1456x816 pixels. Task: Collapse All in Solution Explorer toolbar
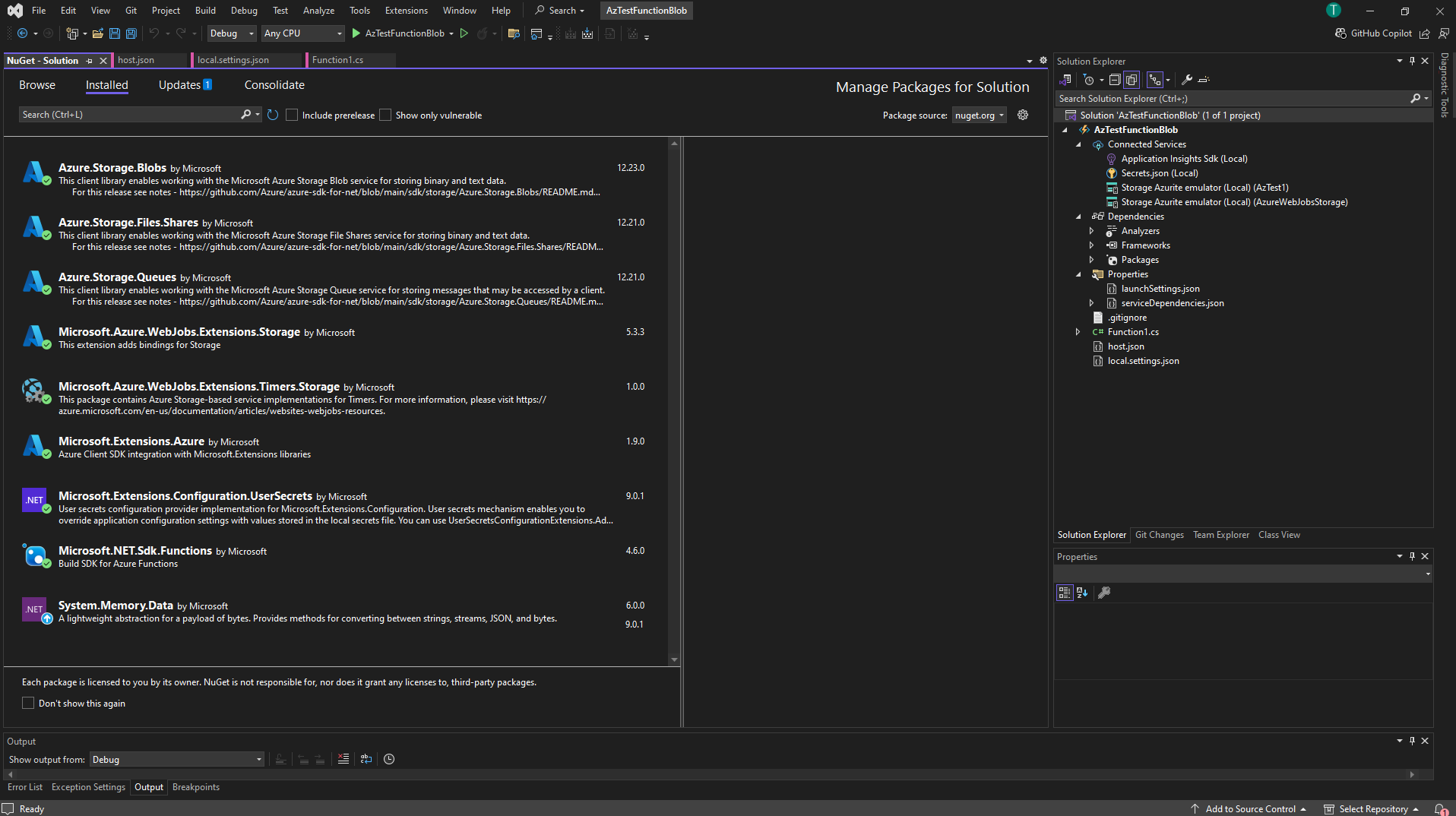pyautogui.click(x=1115, y=80)
